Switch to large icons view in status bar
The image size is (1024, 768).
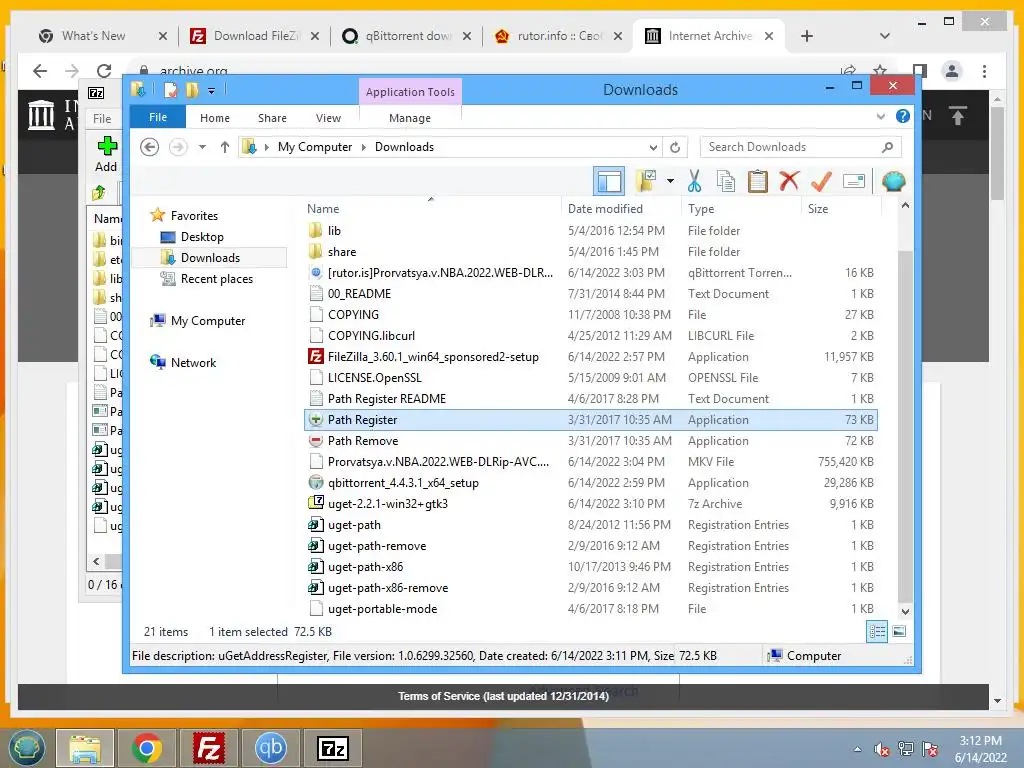click(899, 632)
